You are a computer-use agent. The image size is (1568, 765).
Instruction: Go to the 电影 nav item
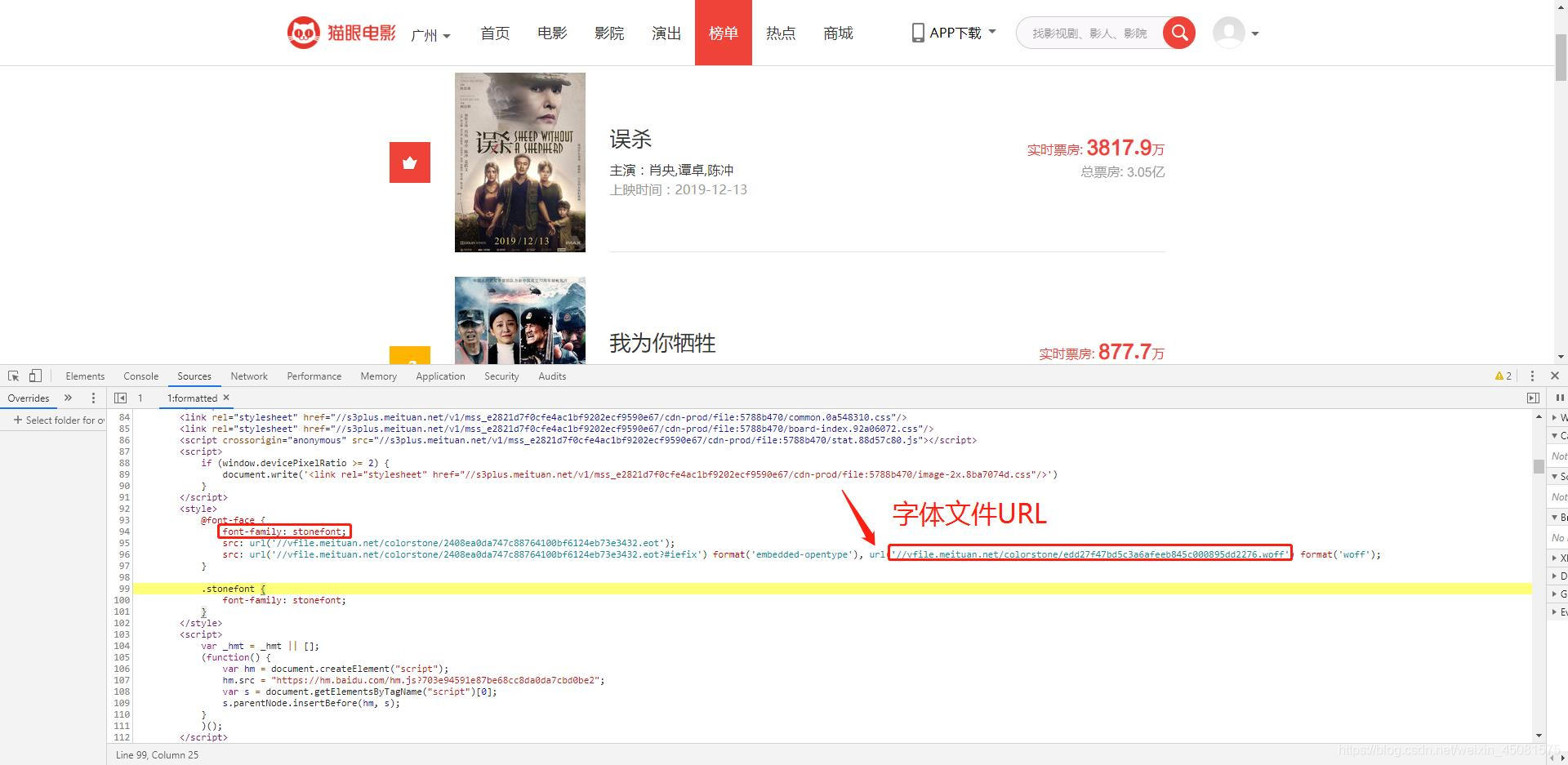552,33
